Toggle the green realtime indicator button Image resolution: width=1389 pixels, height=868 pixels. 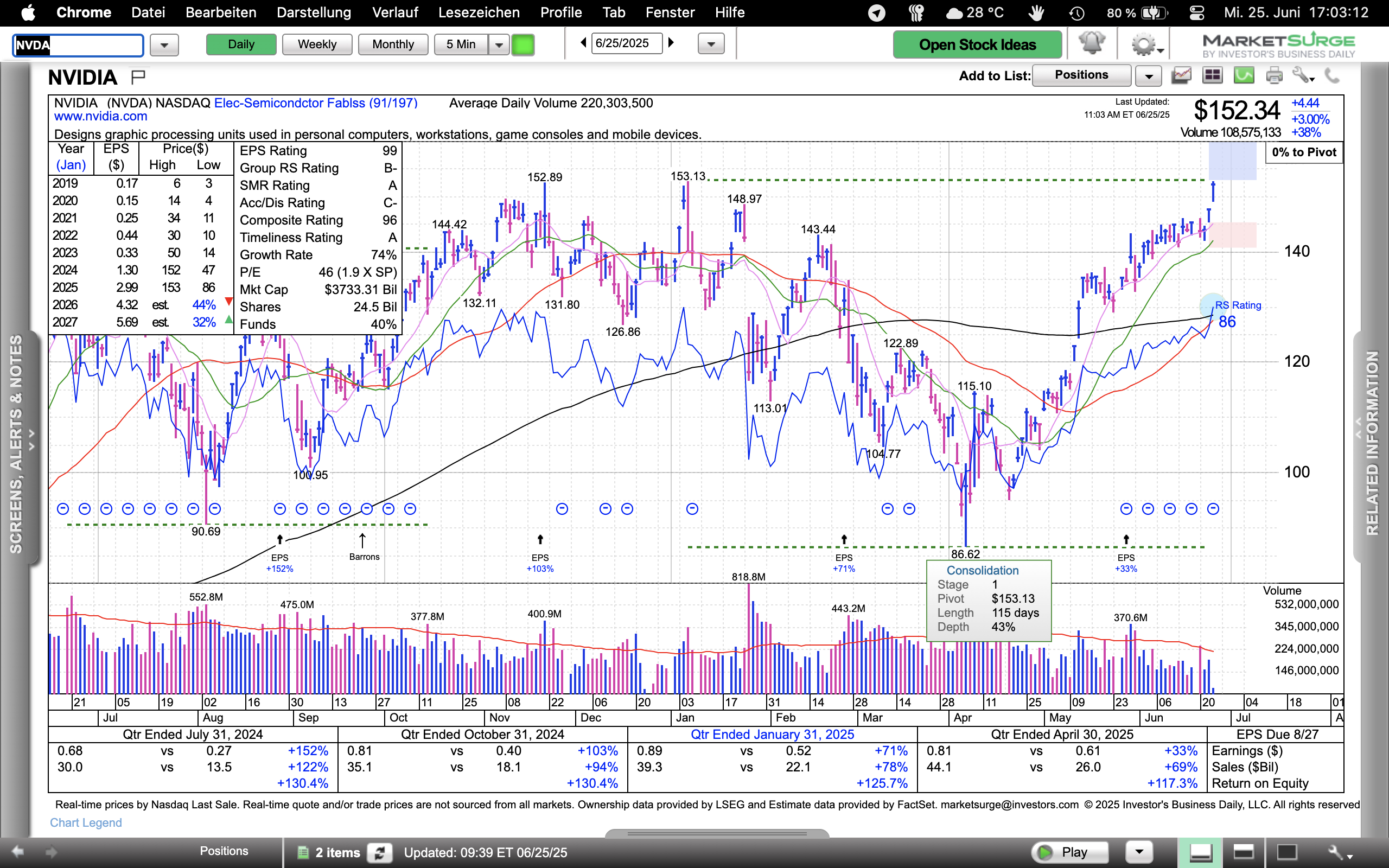pos(523,44)
